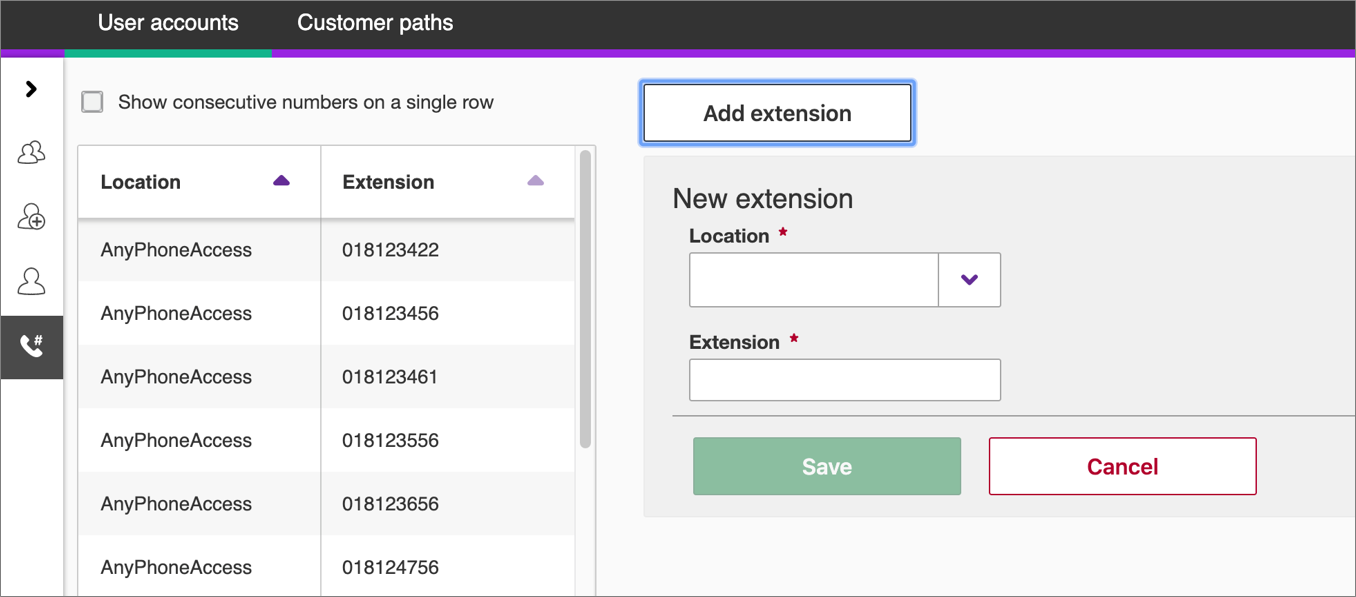Open the user groups sidebar icon

coord(31,152)
